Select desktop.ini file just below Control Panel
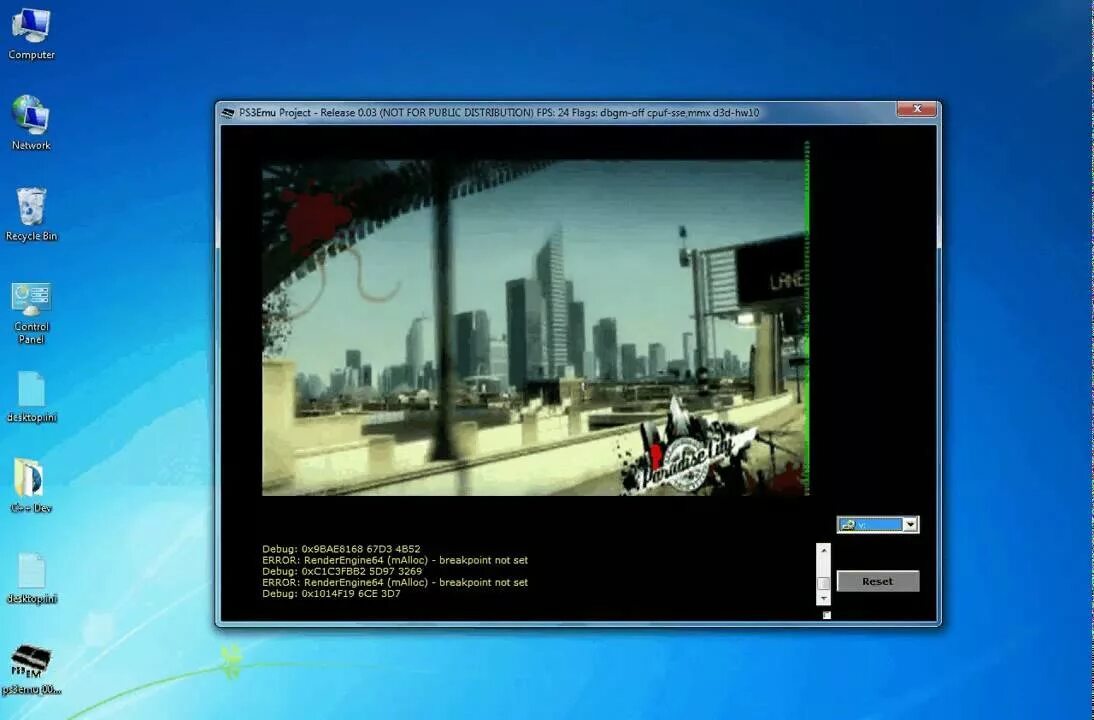Viewport: 1094px width, 720px height. (x=31, y=396)
